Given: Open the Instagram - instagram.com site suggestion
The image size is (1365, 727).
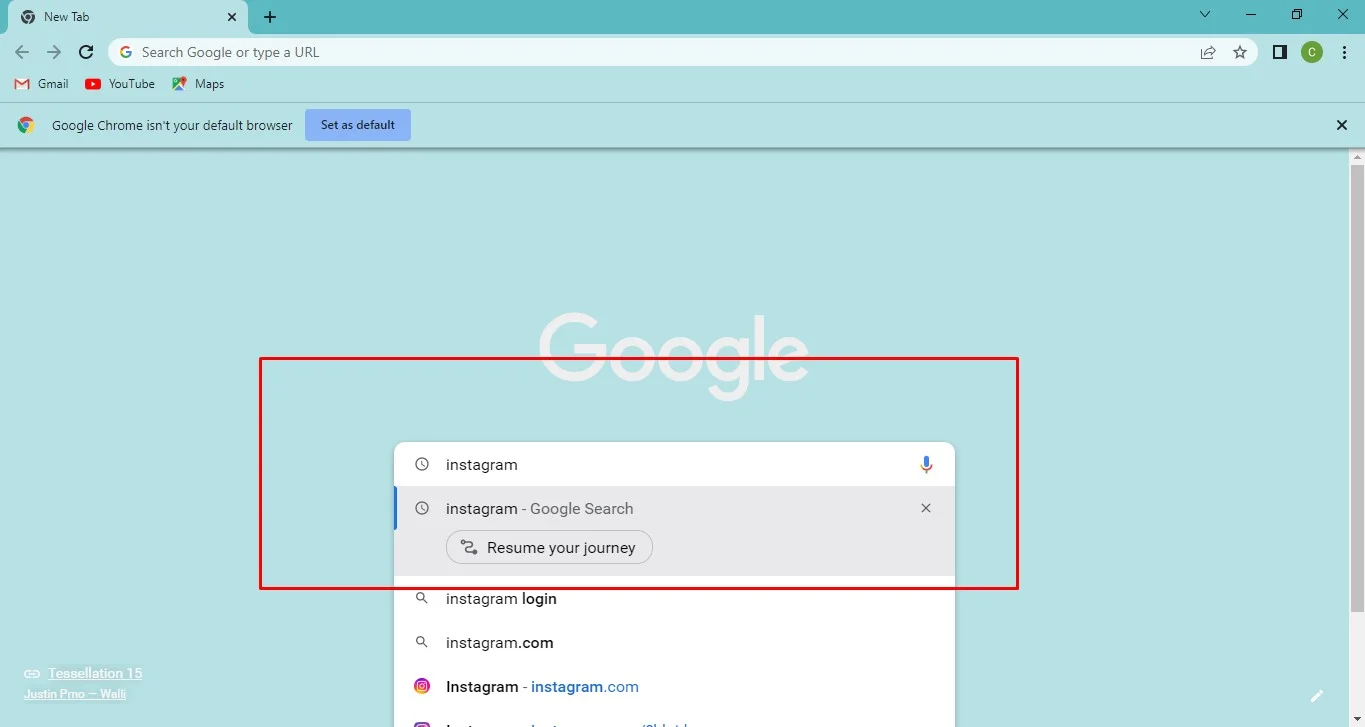Looking at the screenshot, I should point(674,687).
